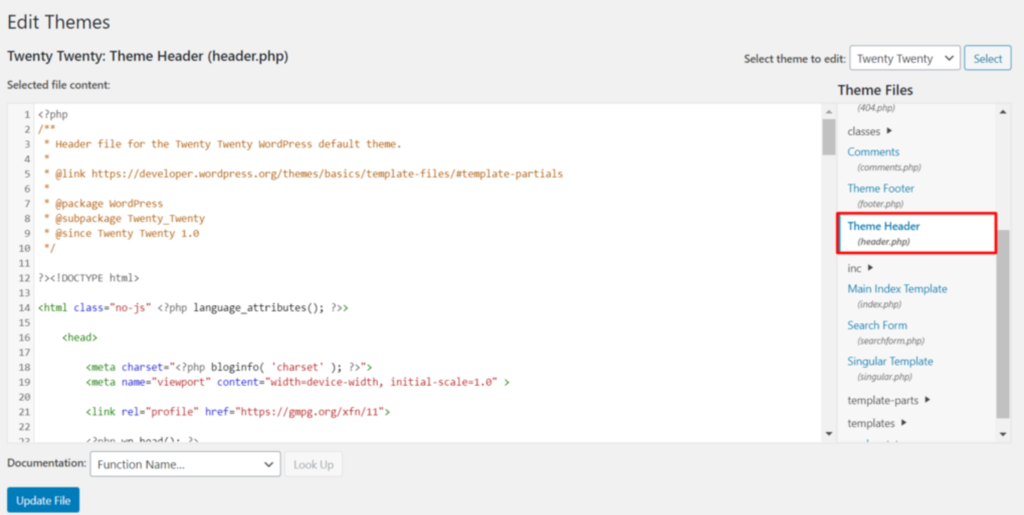
Task: Open the Main Index Template file
Action: coord(897,289)
